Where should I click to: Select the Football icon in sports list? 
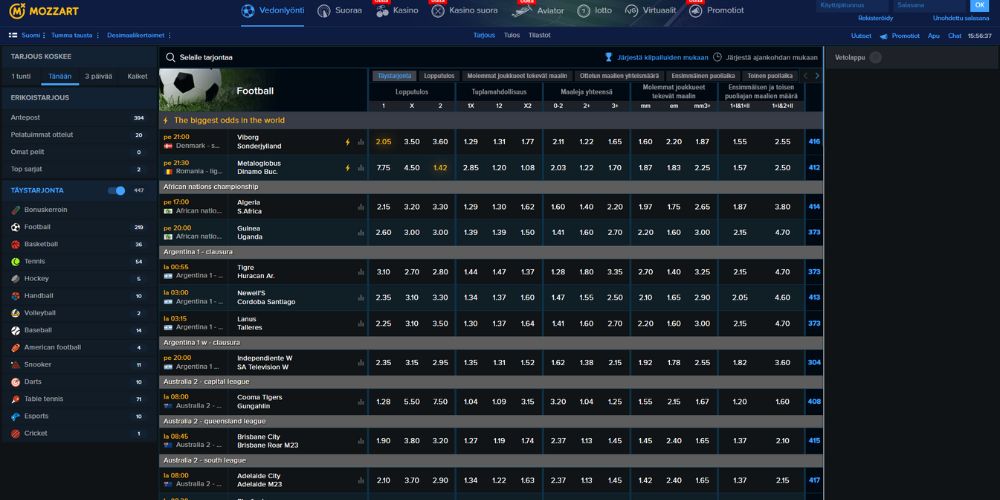[x=15, y=227]
